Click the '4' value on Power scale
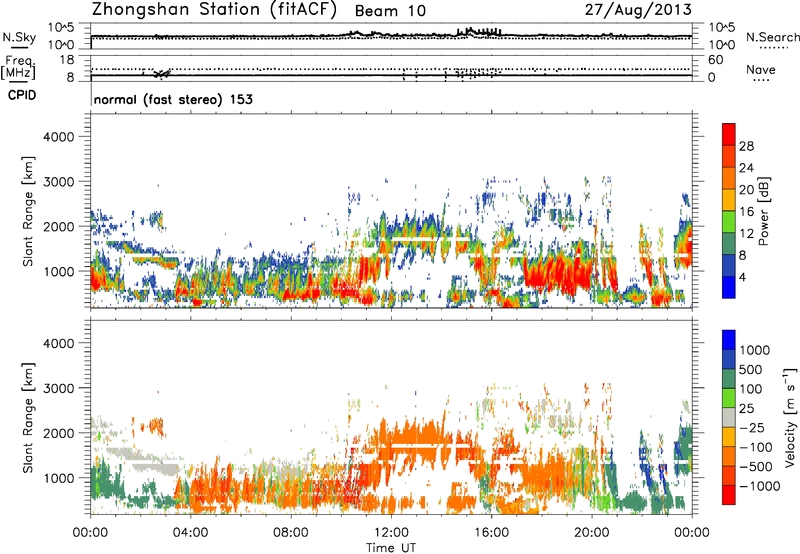 743,278
